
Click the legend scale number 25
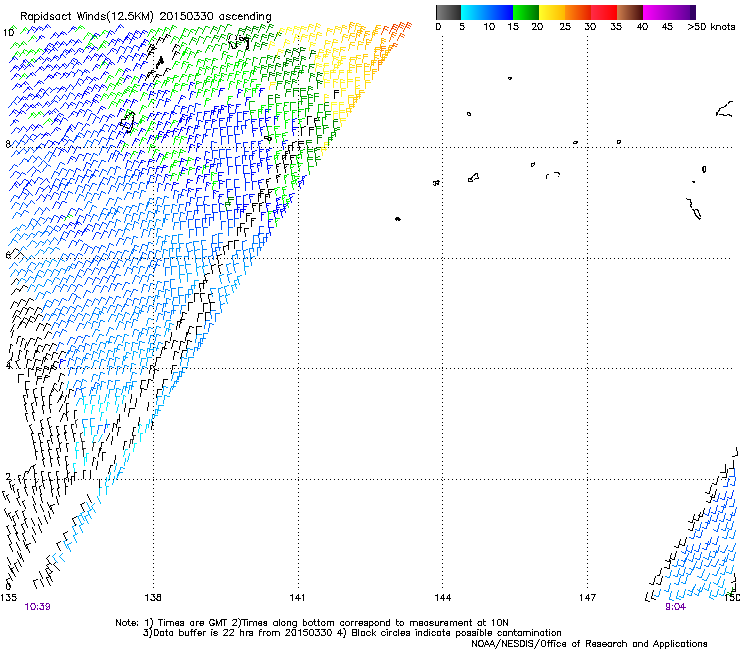click(x=565, y=26)
